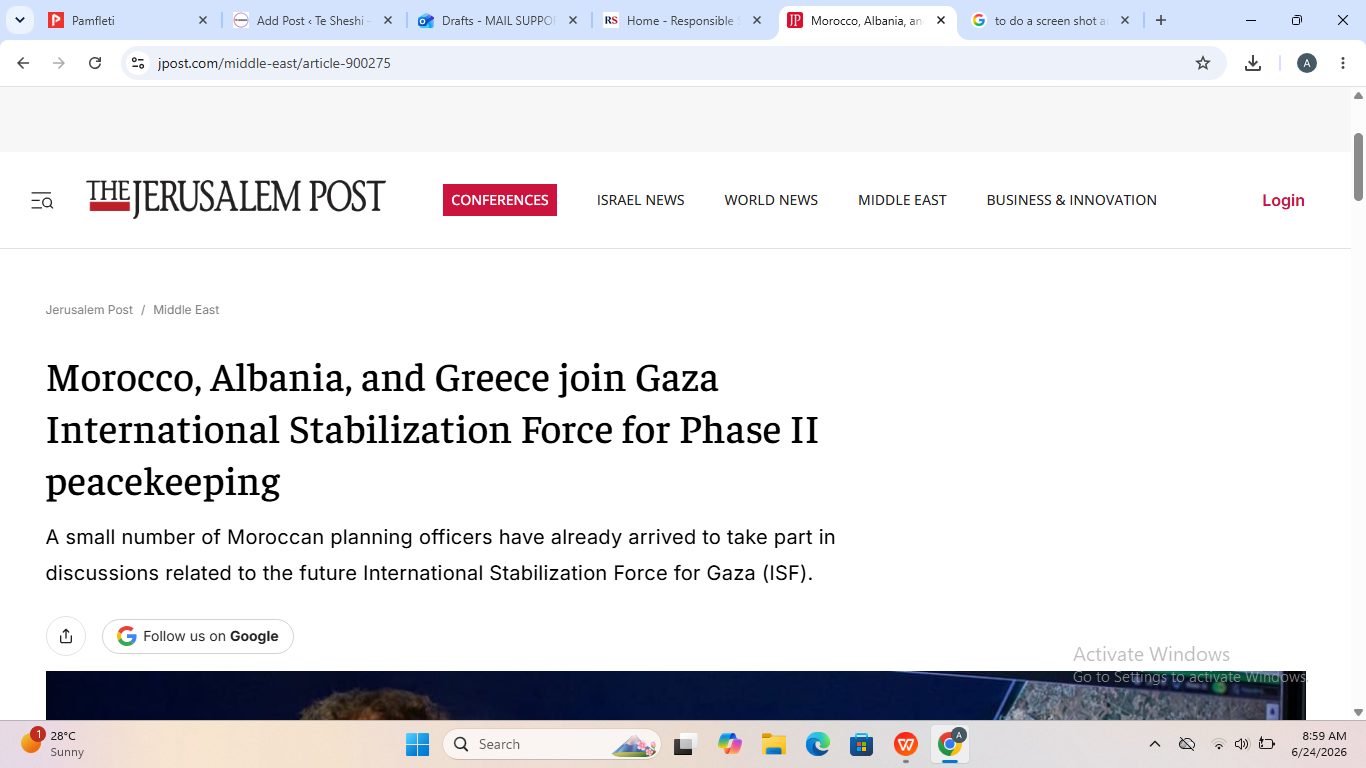The image size is (1366, 768).
Task: Click the page vertical scrollbar thumb
Action: [x=1358, y=165]
